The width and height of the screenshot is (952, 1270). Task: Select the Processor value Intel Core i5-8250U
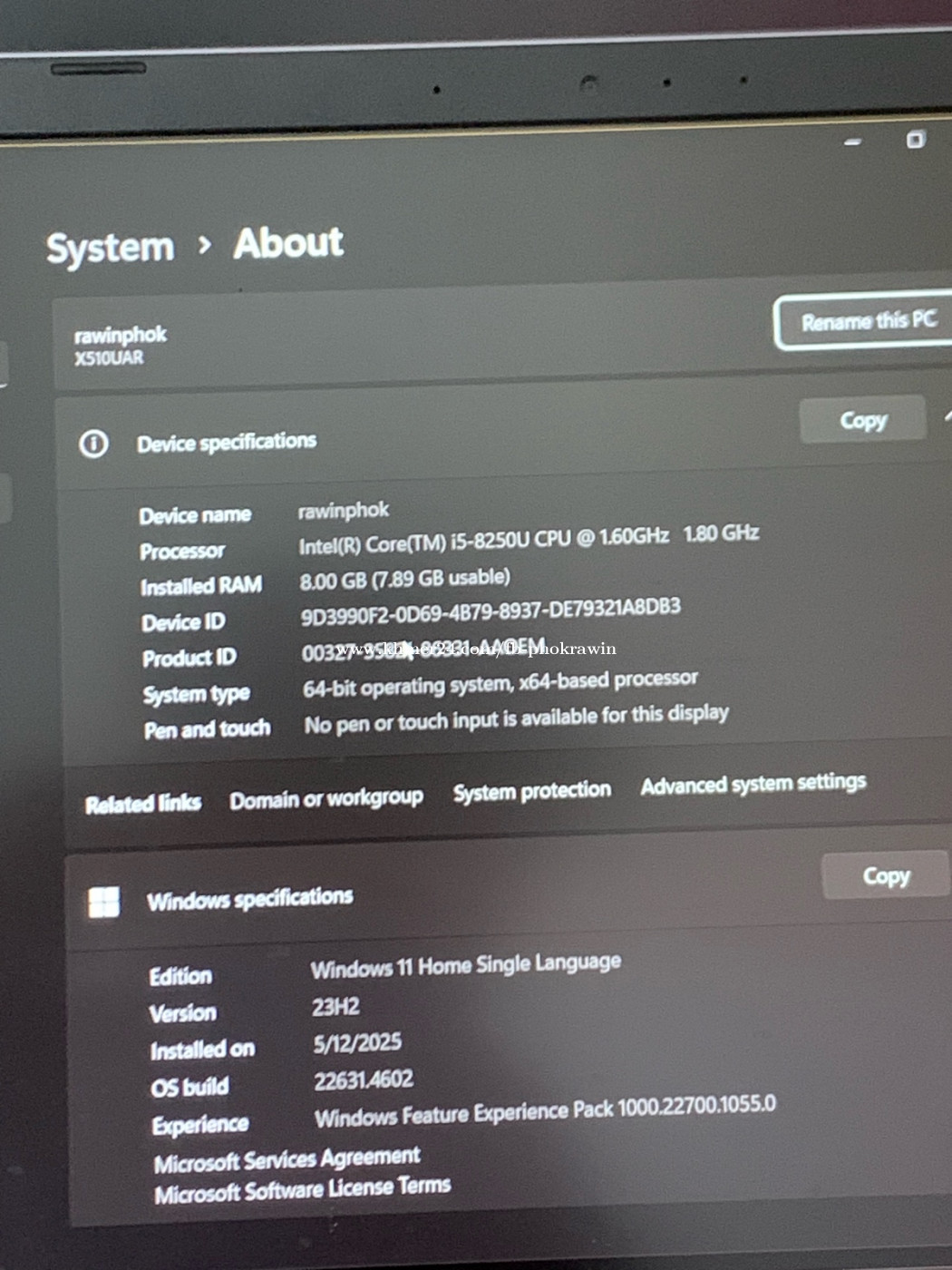[x=529, y=539]
